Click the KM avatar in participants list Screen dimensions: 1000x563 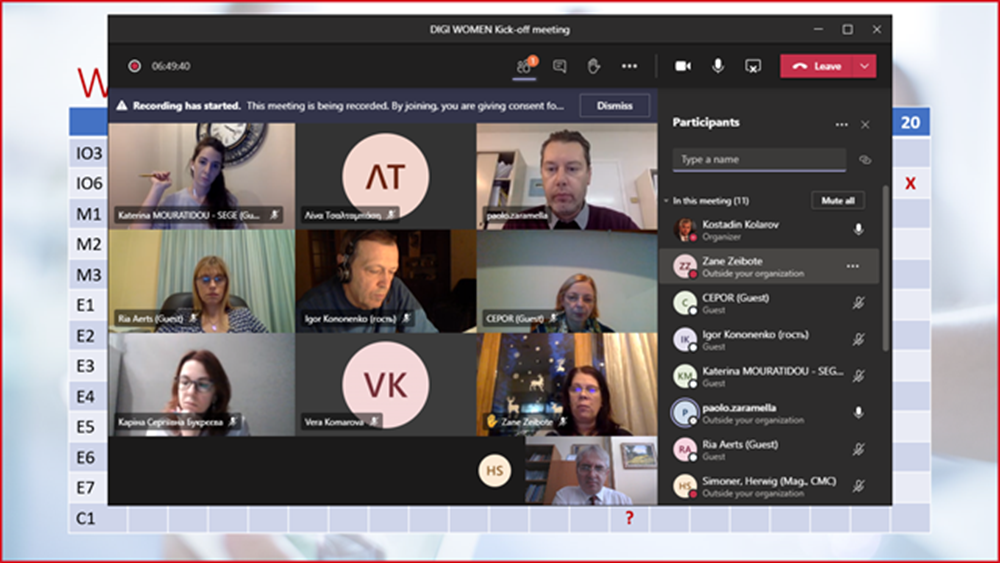(x=685, y=376)
